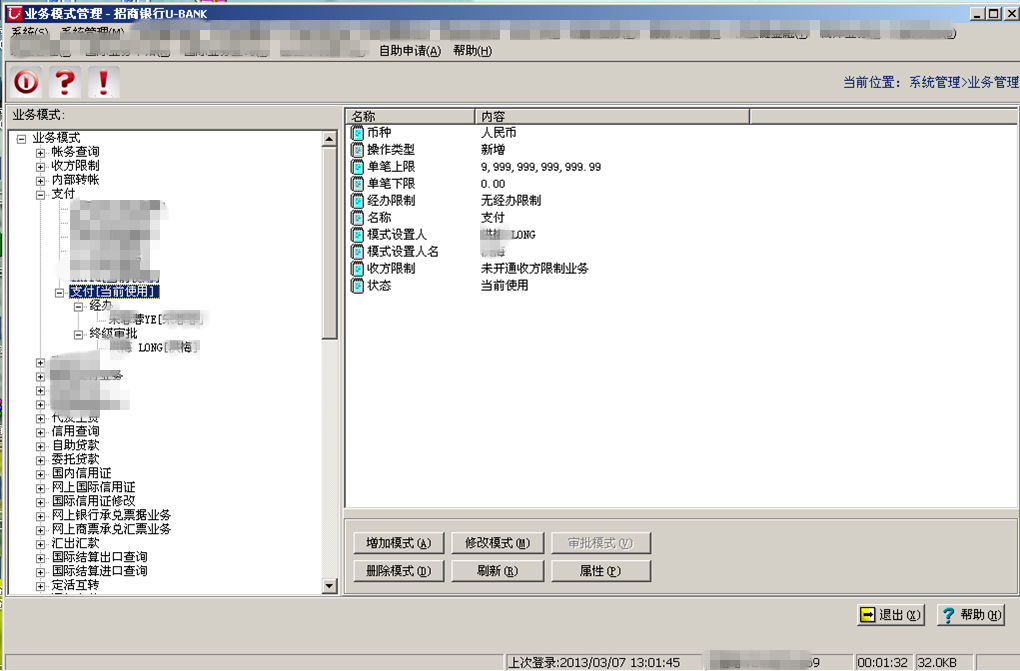Viewport: 1020px width, 671px height.
Task: Open properties via the 属性(P) button
Action: (x=600, y=571)
